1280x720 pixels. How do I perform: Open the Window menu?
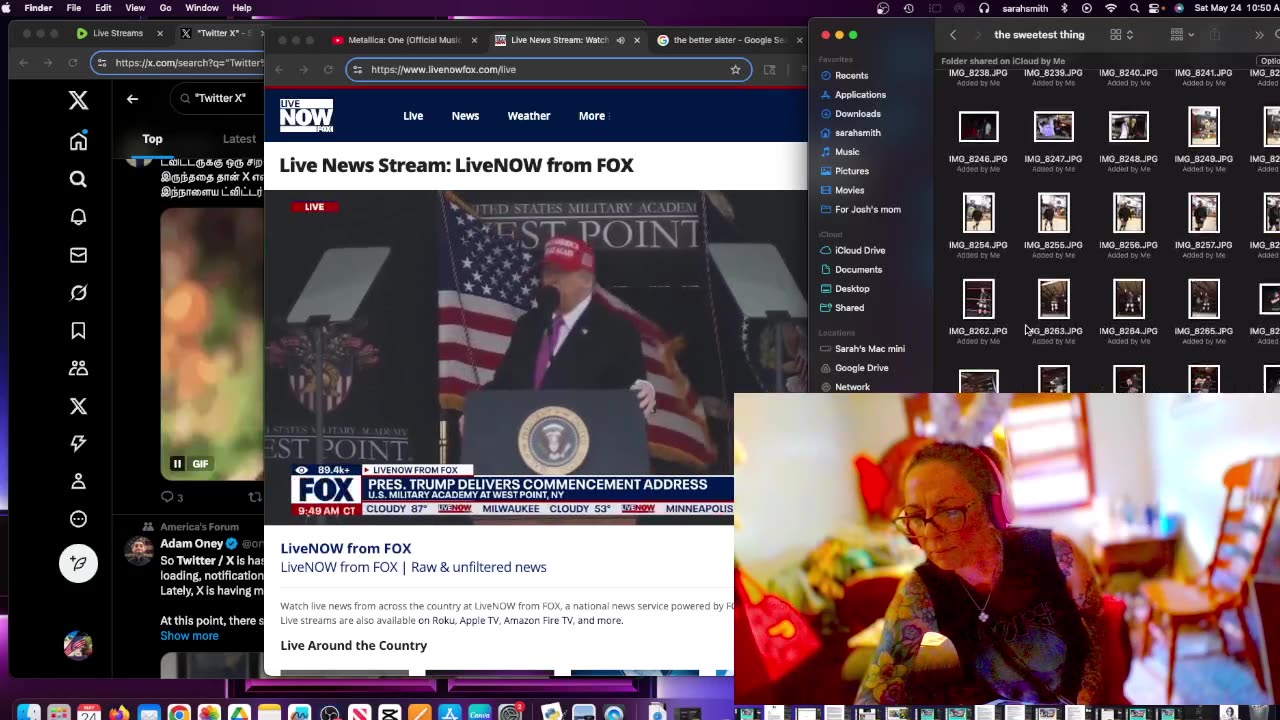pos(202,8)
